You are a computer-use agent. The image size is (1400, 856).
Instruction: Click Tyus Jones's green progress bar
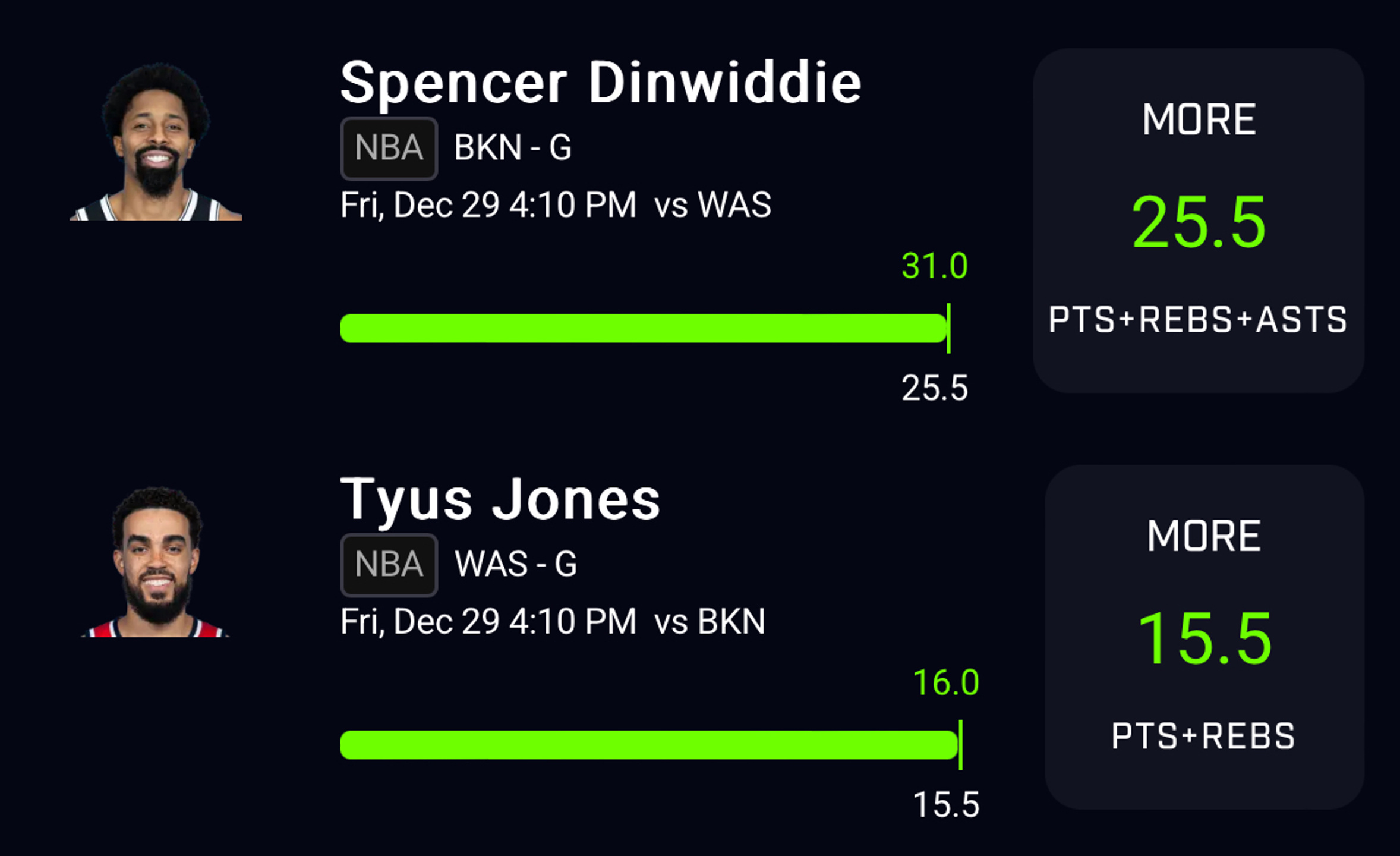(x=649, y=745)
